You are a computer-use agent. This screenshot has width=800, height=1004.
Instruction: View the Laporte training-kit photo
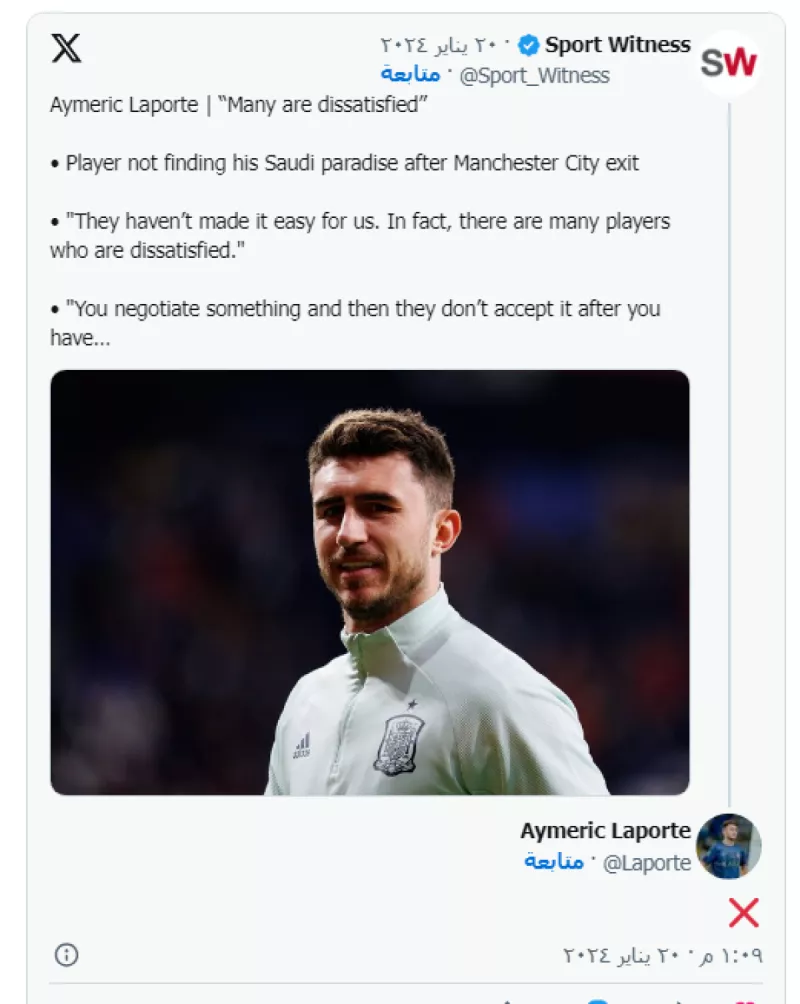370,580
